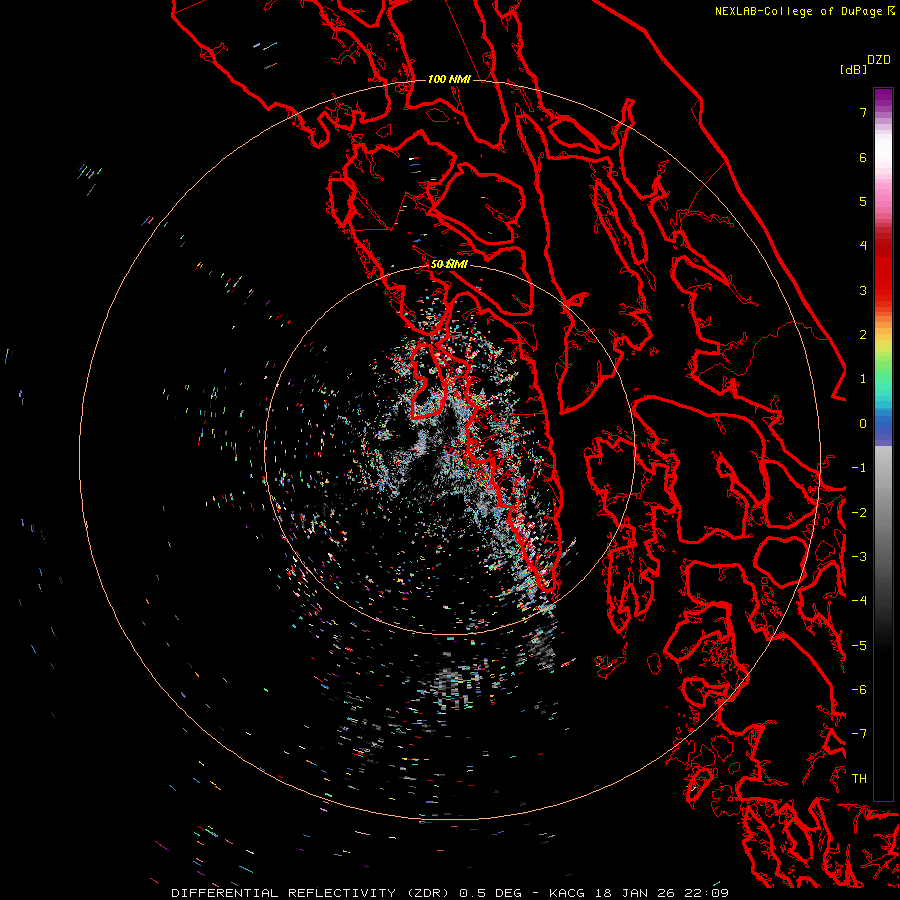Click the 50 NMI range ring label
This screenshot has width=900, height=900.
449,264
